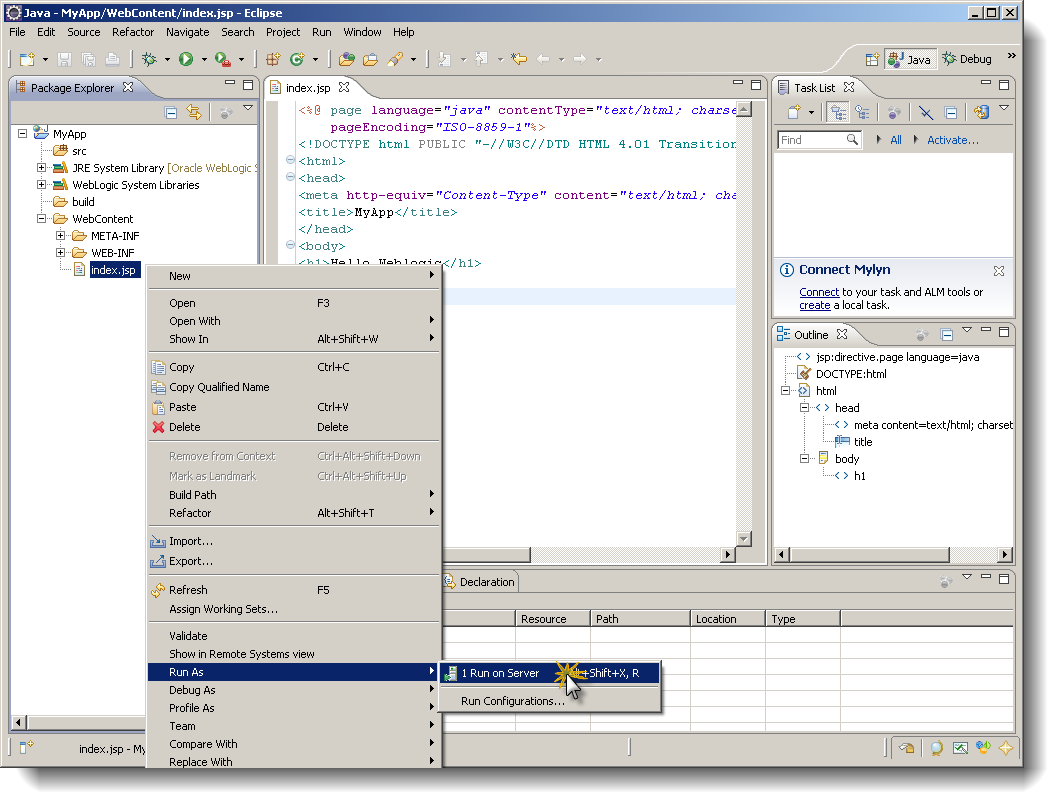This screenshot has width=1064, height=808.
Task: Switch to the Debug perspective
Action: [x=967, y=58]
